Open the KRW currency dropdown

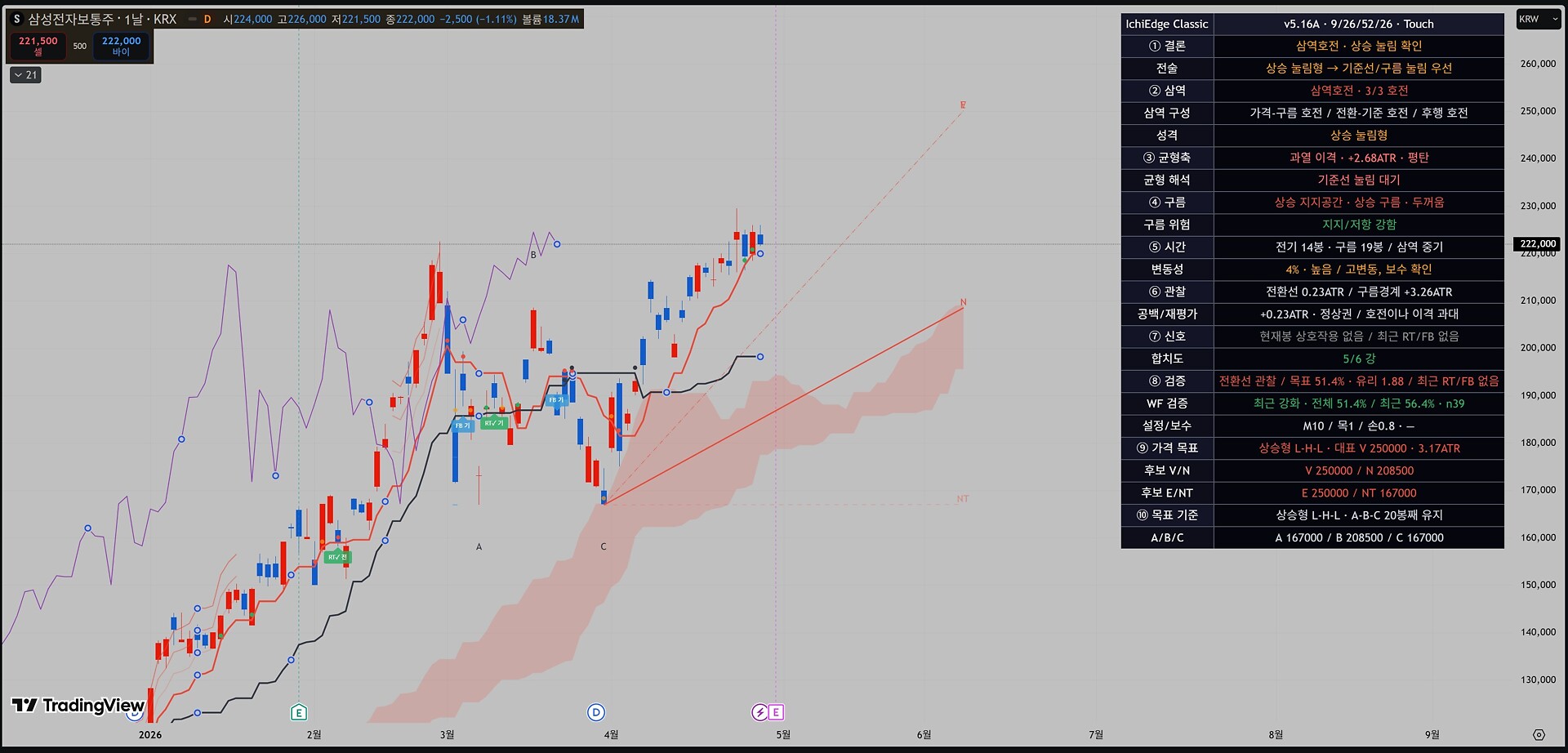[1538, 19]
